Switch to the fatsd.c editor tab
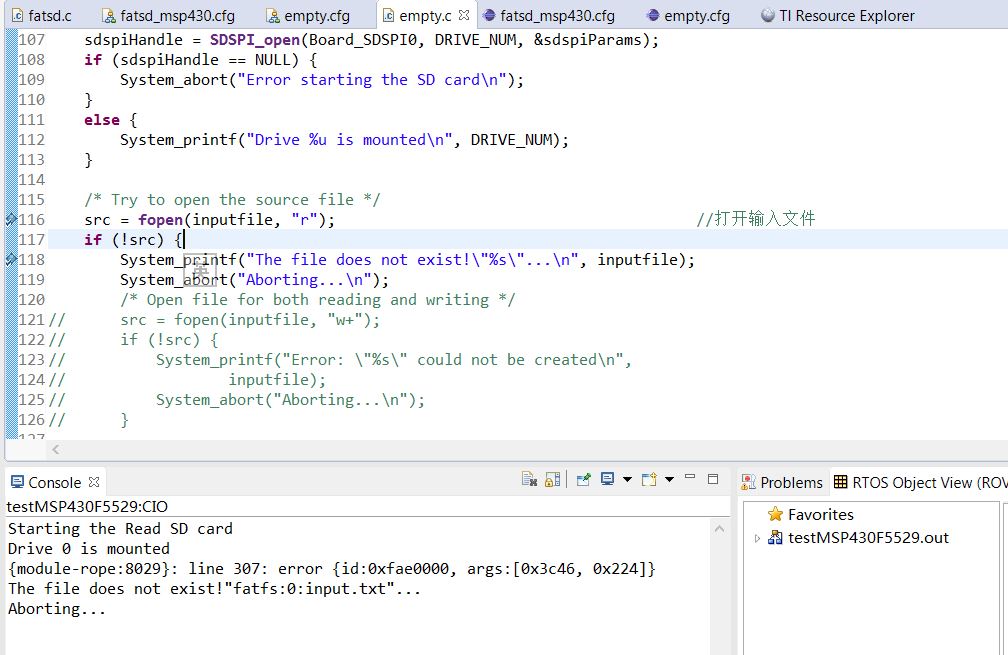Screen dimensions: 1008x655 click(x=42, y=15)
